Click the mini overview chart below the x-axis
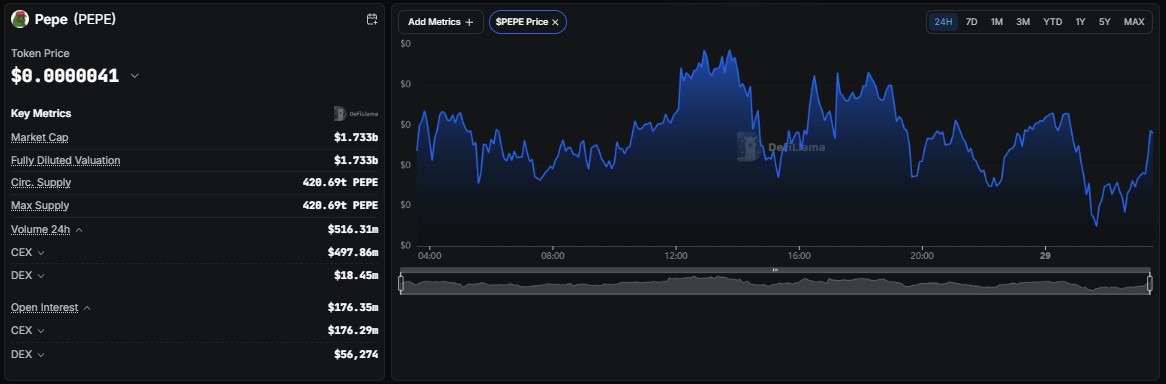Screen dimensions: 1166x384 tap(775, 284)
